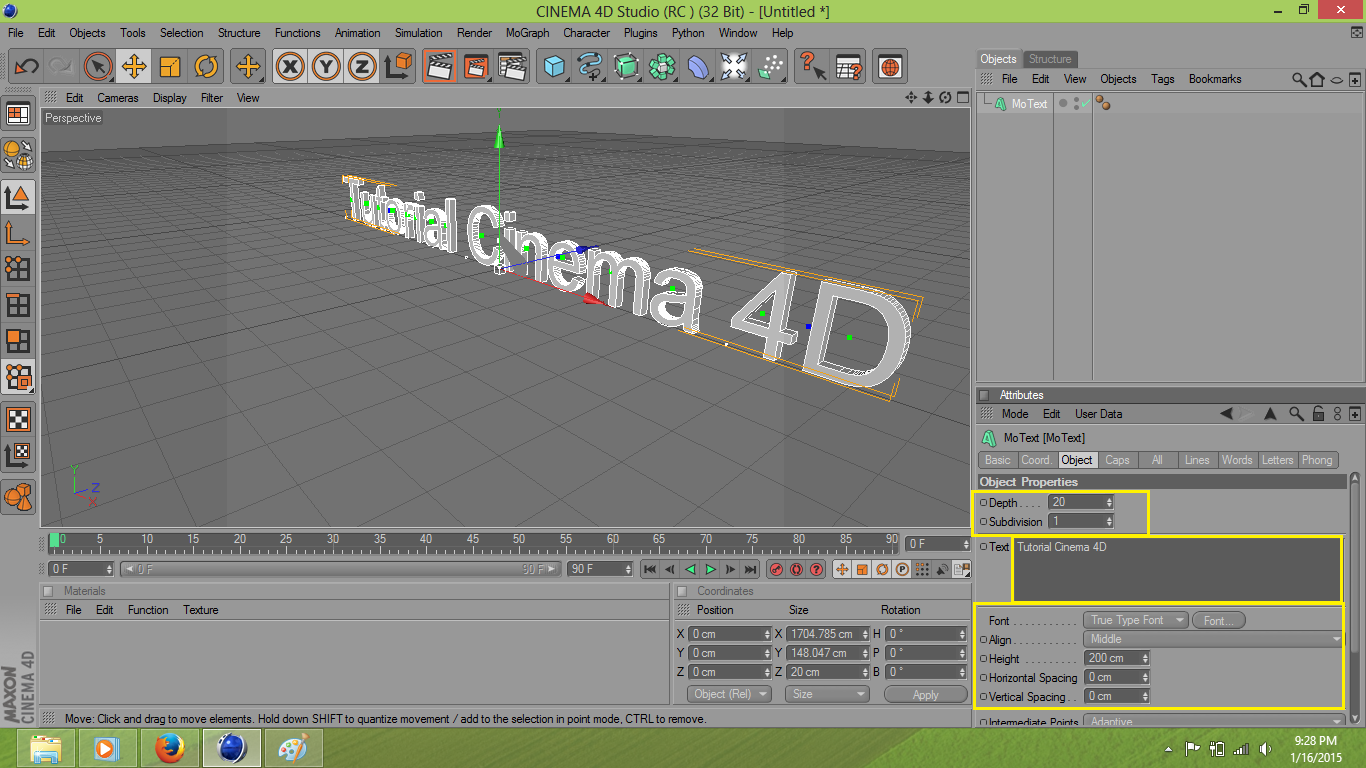Select MoText object in Objects manager
Image resolution: width=1366 pixels, height=768 pixels.
pyautogui.click(x=1029, y=104)
